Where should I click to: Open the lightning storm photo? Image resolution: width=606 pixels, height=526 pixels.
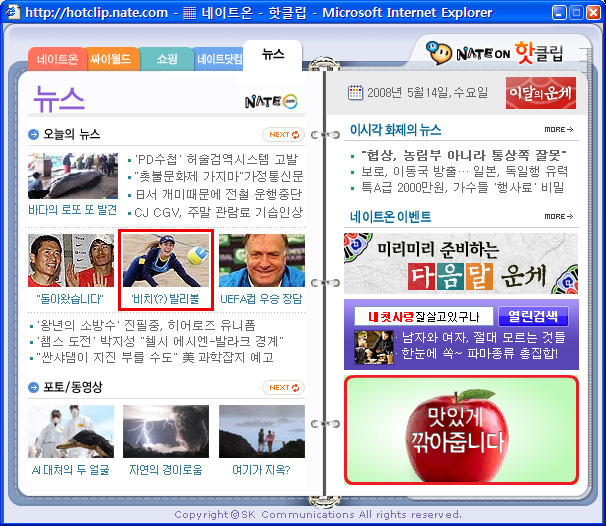click(x=166, y=431)
